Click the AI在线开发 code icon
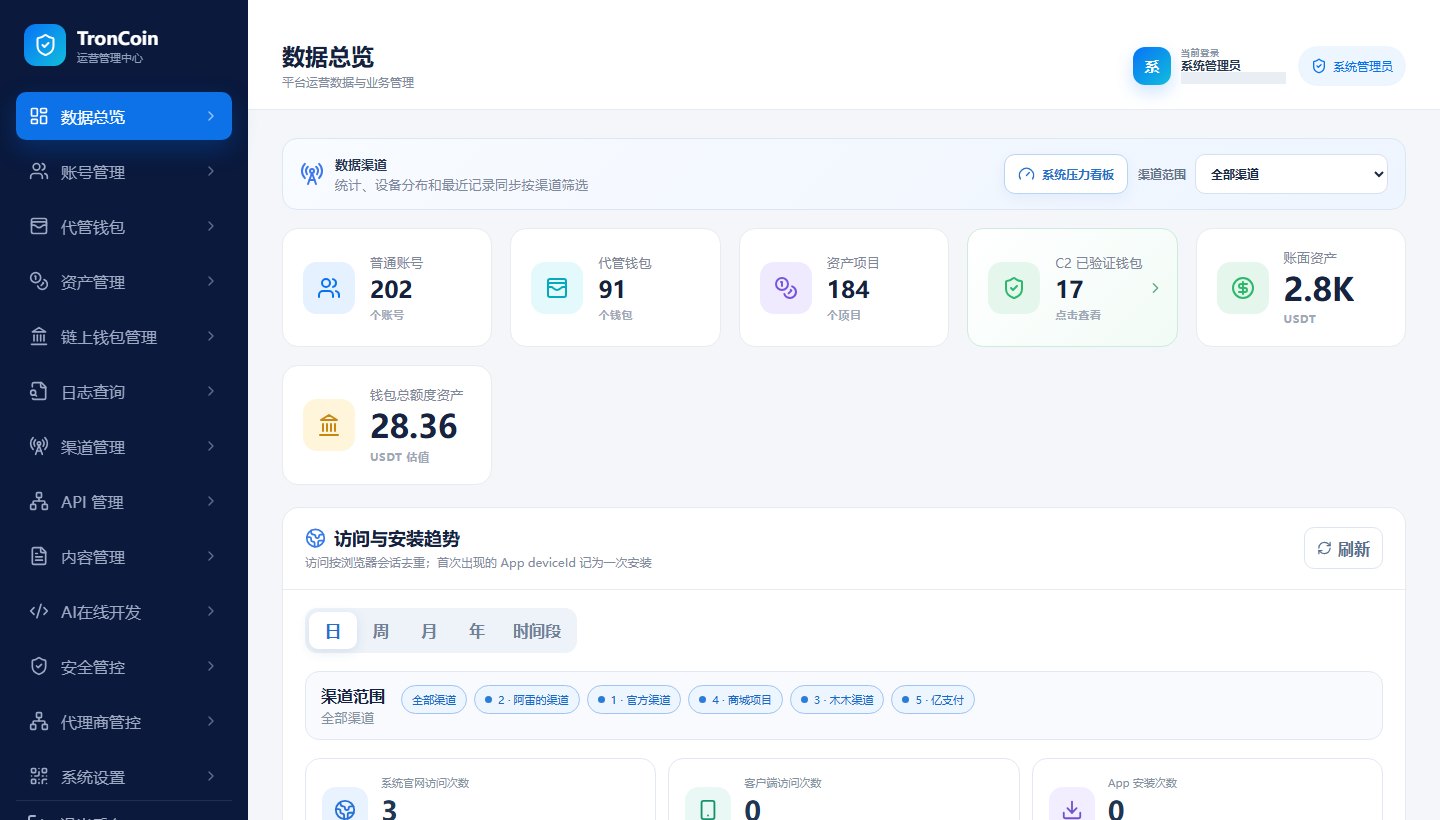 [x=39, y=611]
